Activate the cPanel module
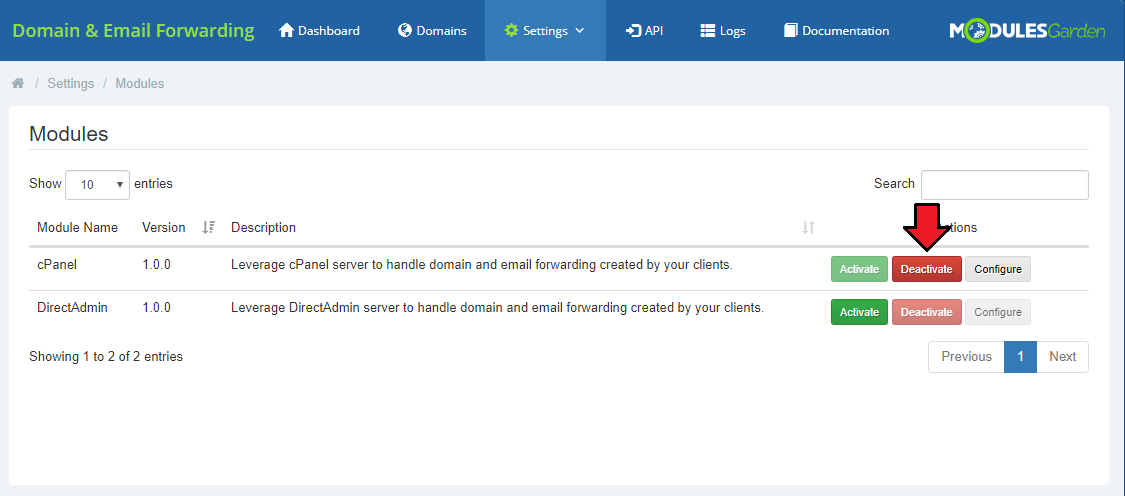 pos(859,269)
